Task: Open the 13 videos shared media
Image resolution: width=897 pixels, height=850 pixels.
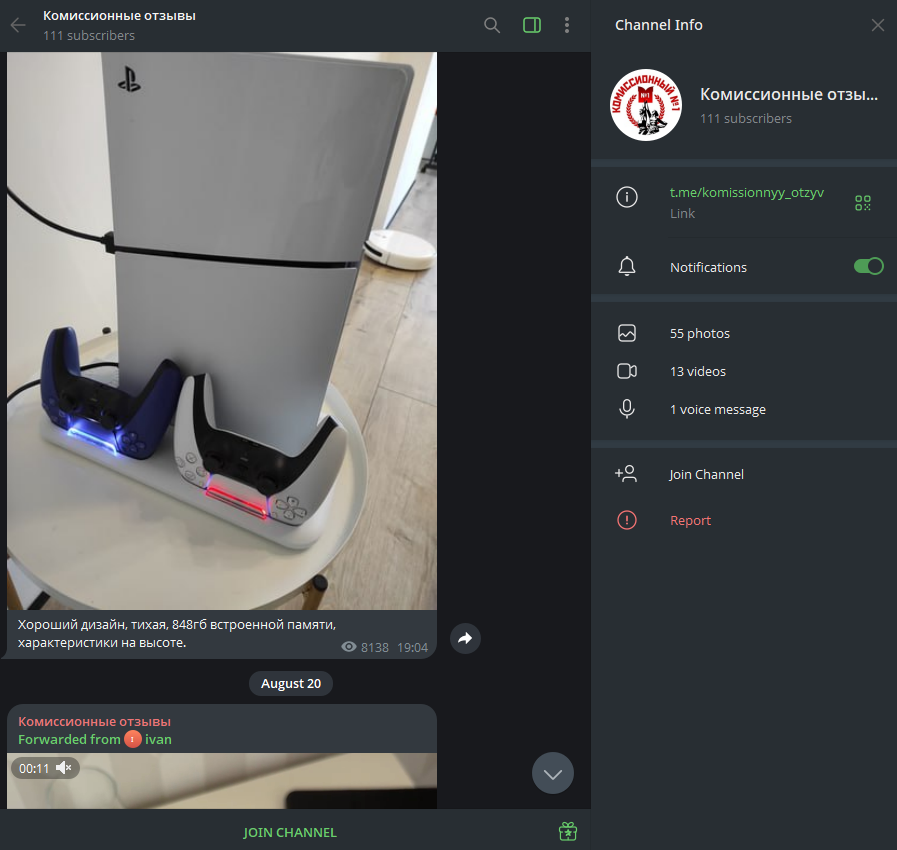Action: (697, 371)
